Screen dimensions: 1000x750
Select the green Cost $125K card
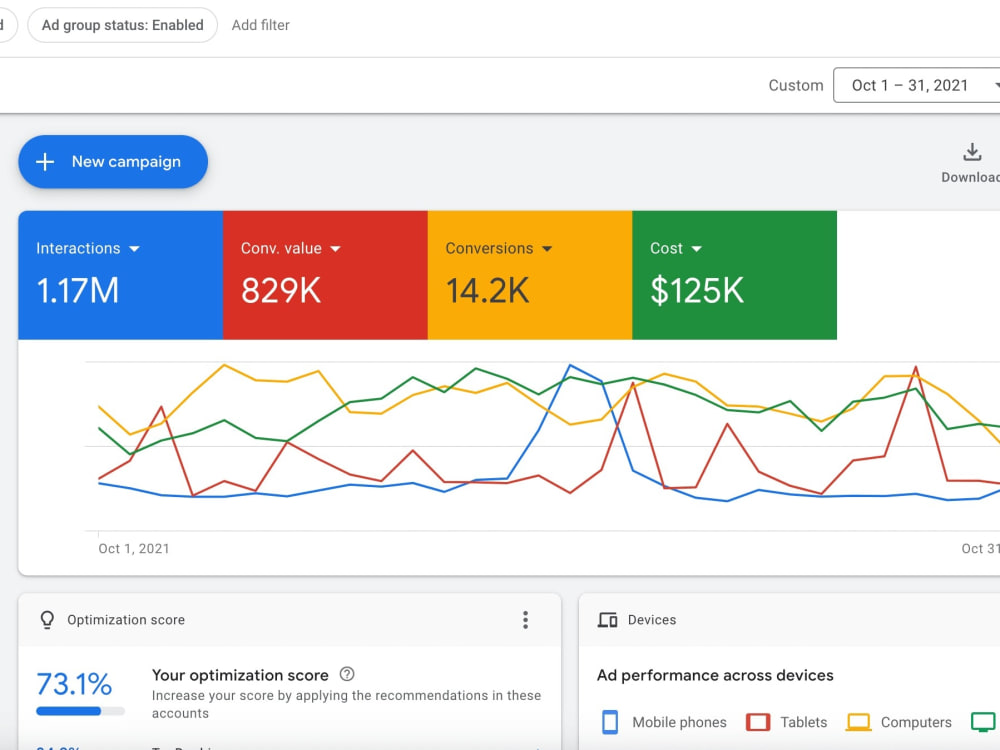(735, 275)
